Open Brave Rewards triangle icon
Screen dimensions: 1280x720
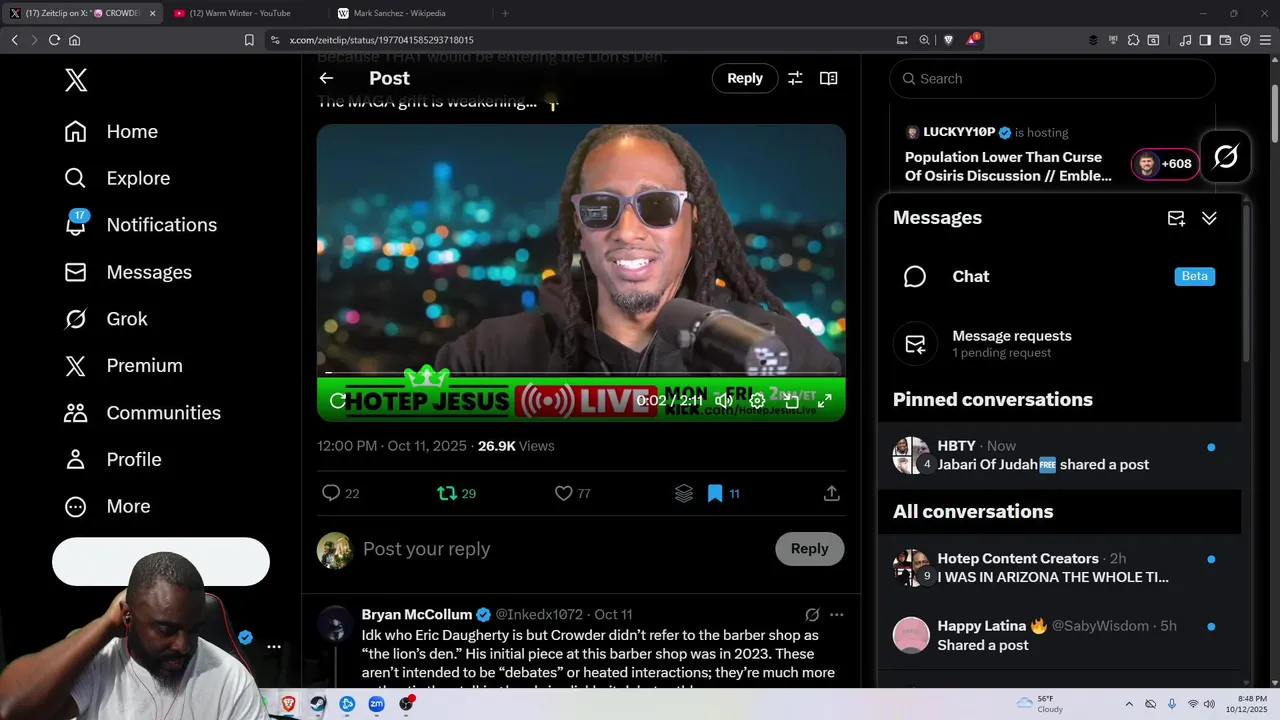972,40
